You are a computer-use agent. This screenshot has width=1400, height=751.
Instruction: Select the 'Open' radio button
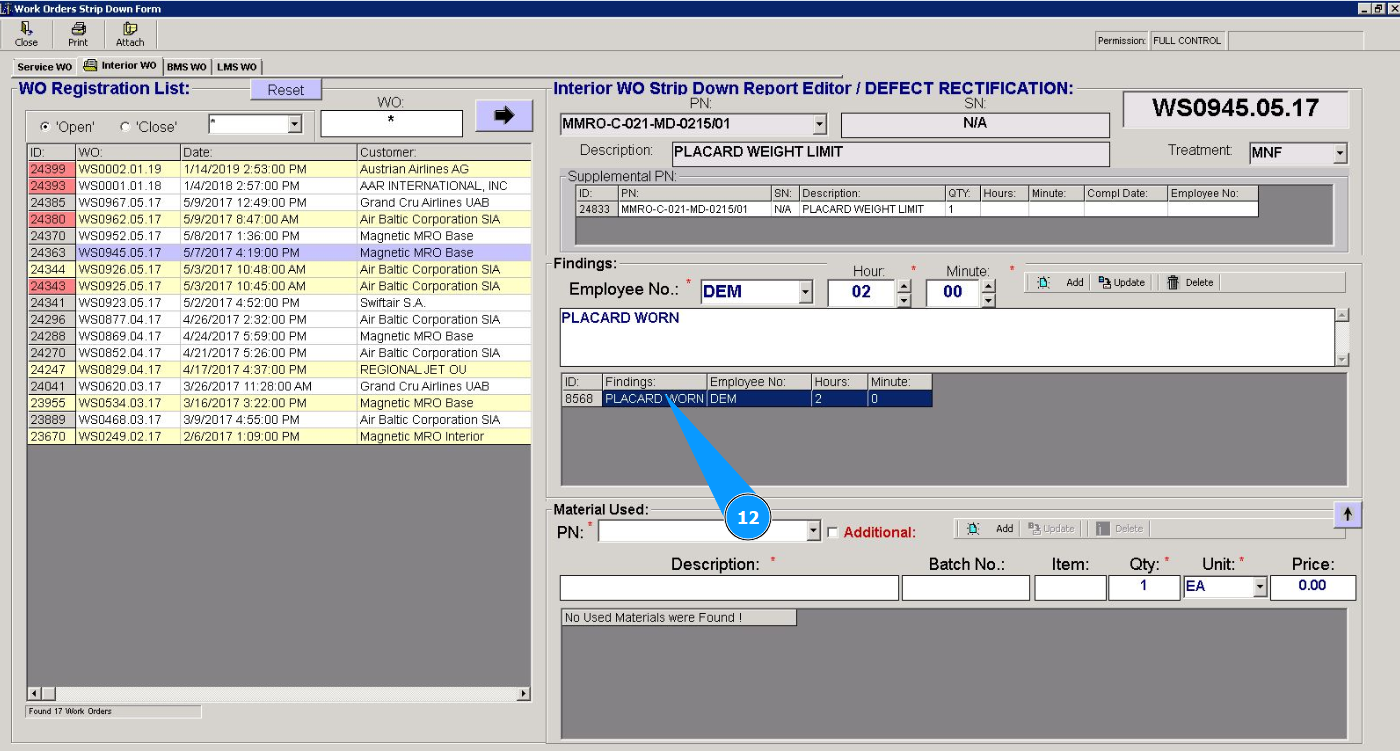pyautogui.click(x=45, y=127)
